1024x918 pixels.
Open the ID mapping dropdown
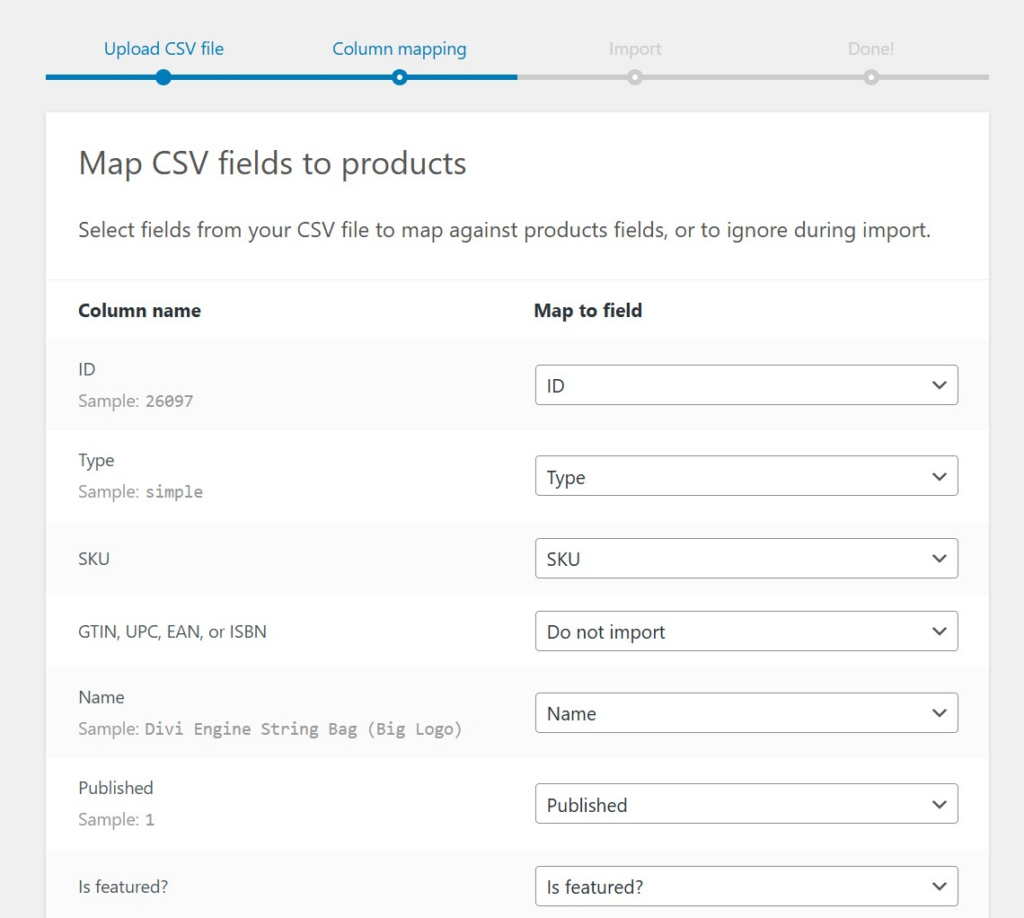746,385
